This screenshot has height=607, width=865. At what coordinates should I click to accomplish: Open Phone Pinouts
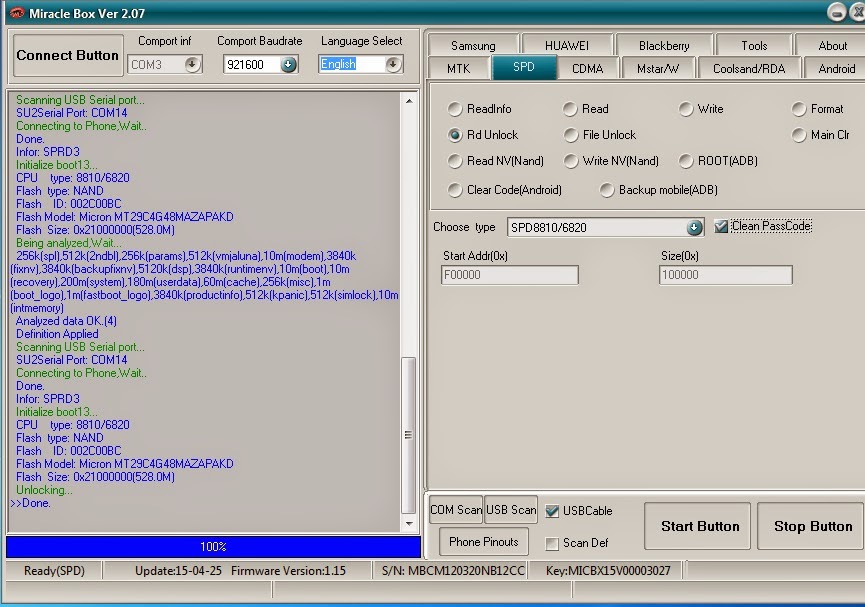(x=484, y=542)
